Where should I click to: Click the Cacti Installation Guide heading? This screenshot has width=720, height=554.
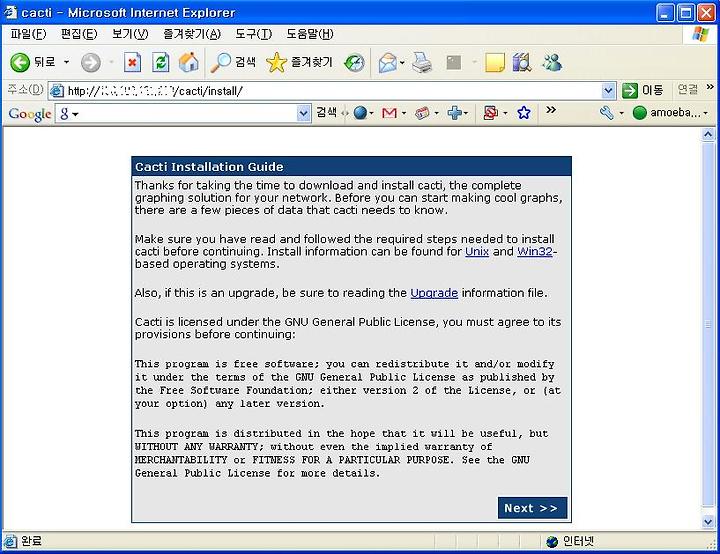[x=209, y=167]
